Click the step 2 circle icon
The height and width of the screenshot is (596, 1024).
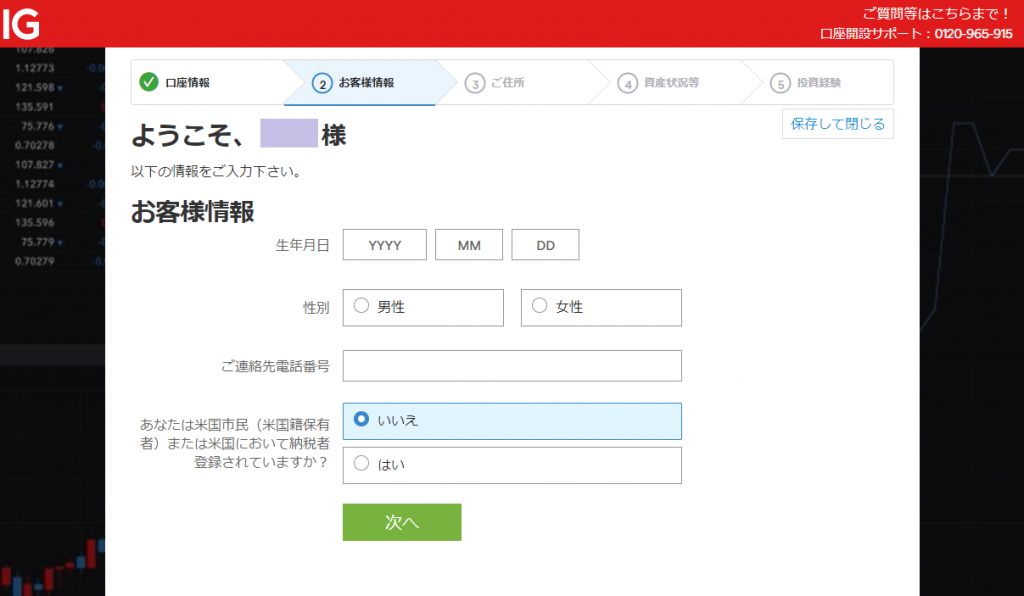coord(322,84)
